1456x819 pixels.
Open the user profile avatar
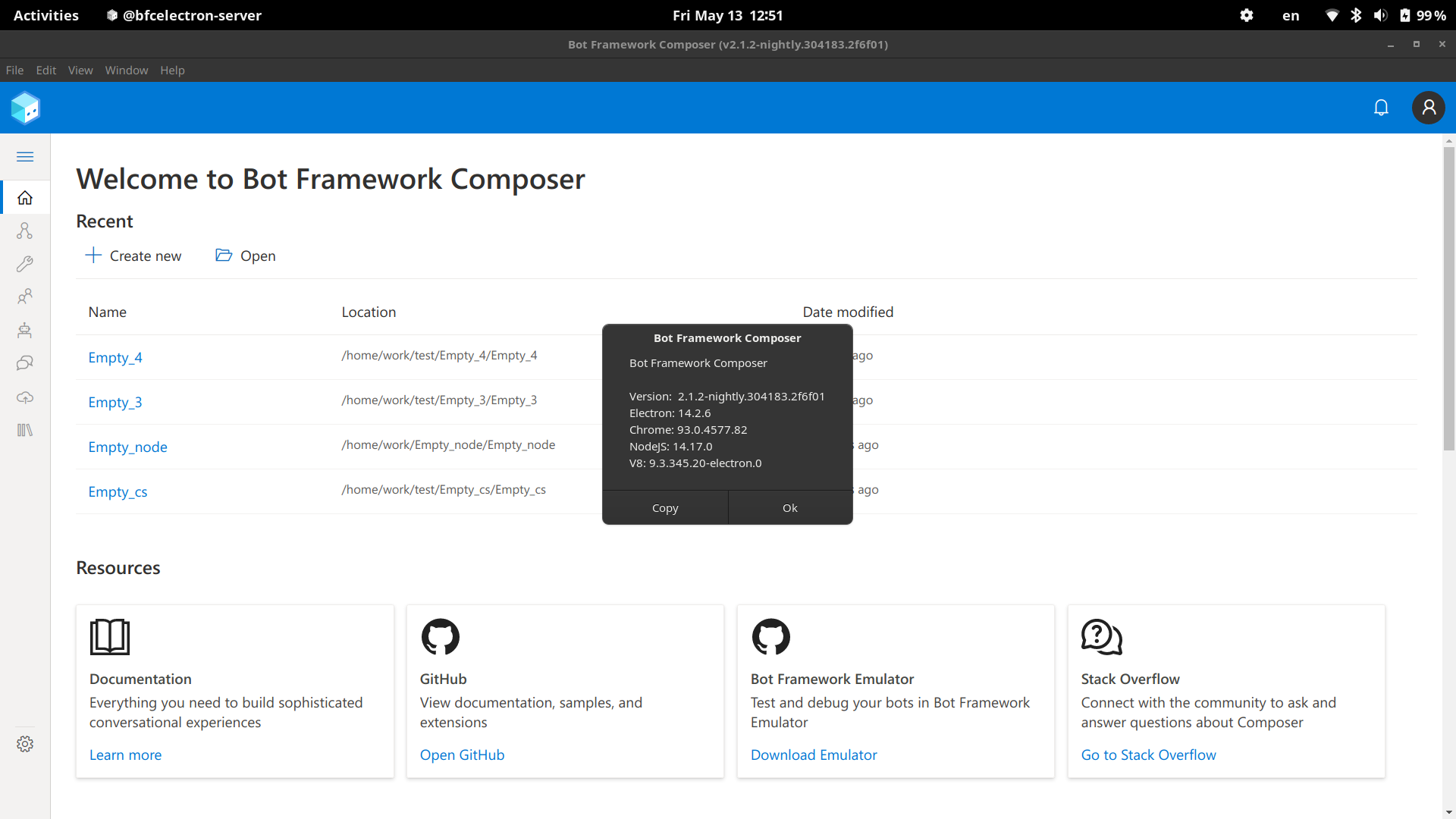(x=1428, y=108)
